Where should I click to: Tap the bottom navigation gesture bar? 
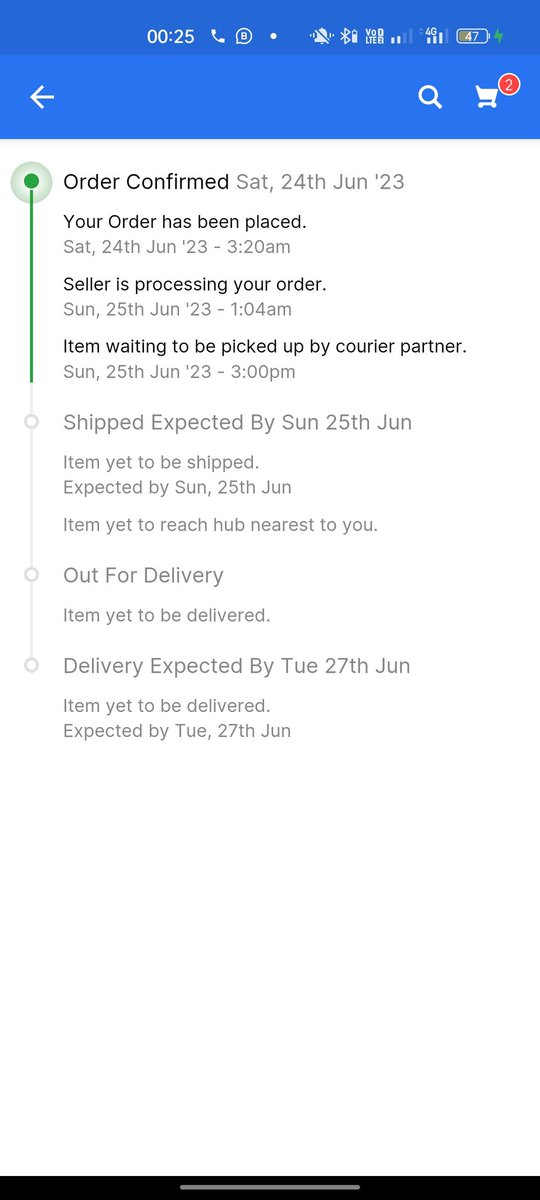tap(270, 1187)
